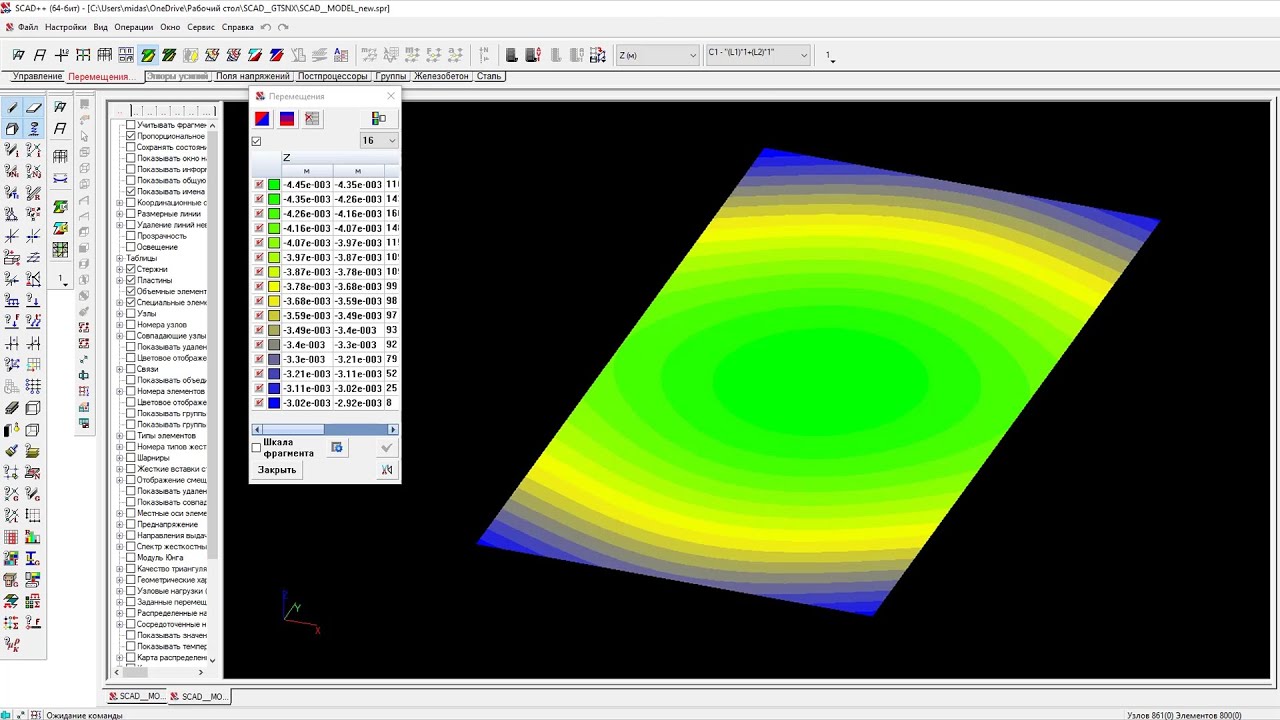Screen dimensions: 1280x720
Task: Click the first framed-A icon on top toolbar
Action: pos(18,55)
